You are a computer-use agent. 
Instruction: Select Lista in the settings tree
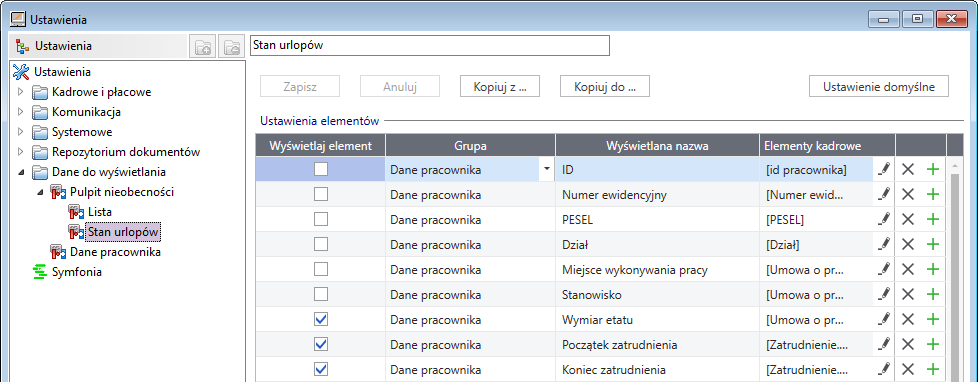(x=100, y=212)
